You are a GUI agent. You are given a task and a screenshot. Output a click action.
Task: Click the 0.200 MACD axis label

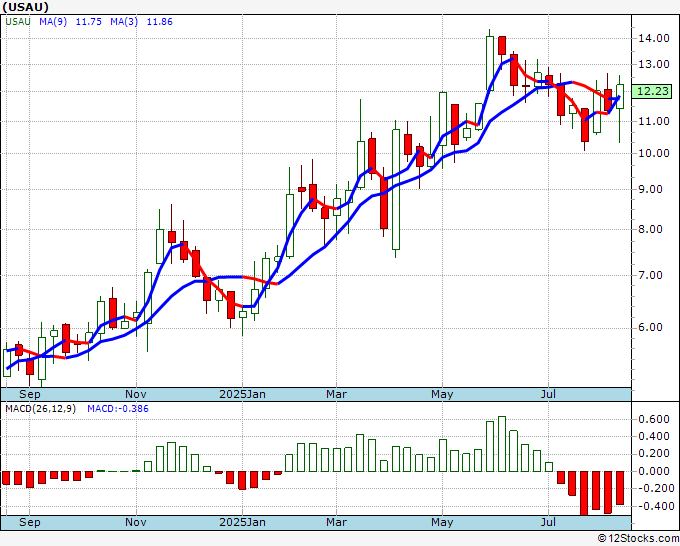click(x=654, y=454)
